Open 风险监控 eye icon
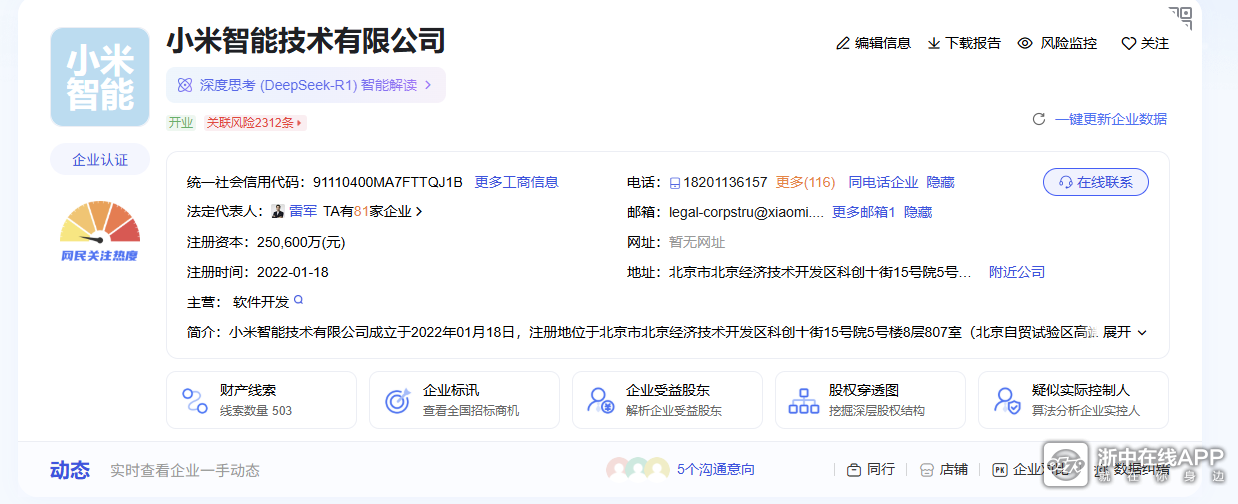 click(x=1025, y=43)
